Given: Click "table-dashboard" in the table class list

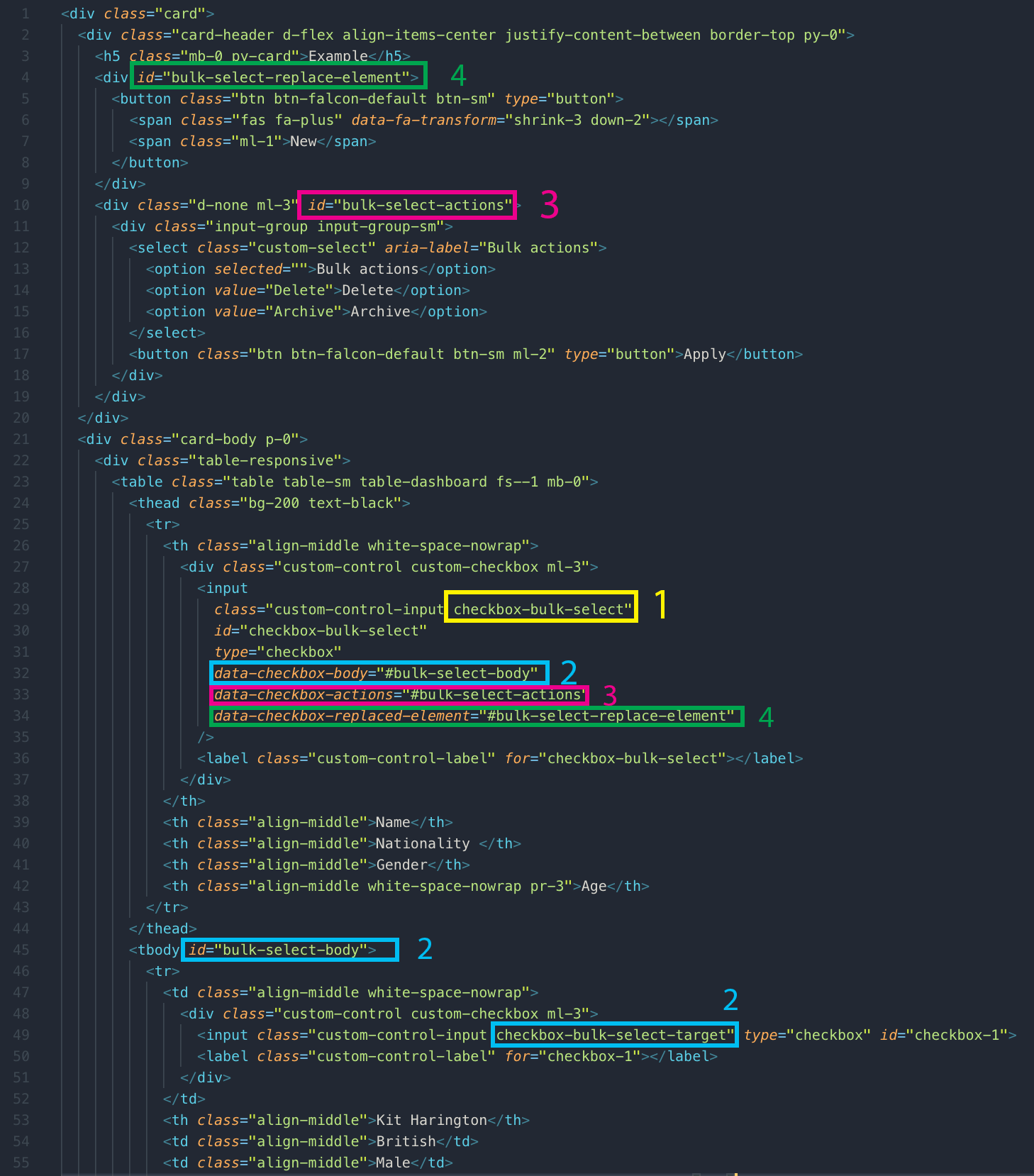Looking at the screenshot, I should 423,482.
